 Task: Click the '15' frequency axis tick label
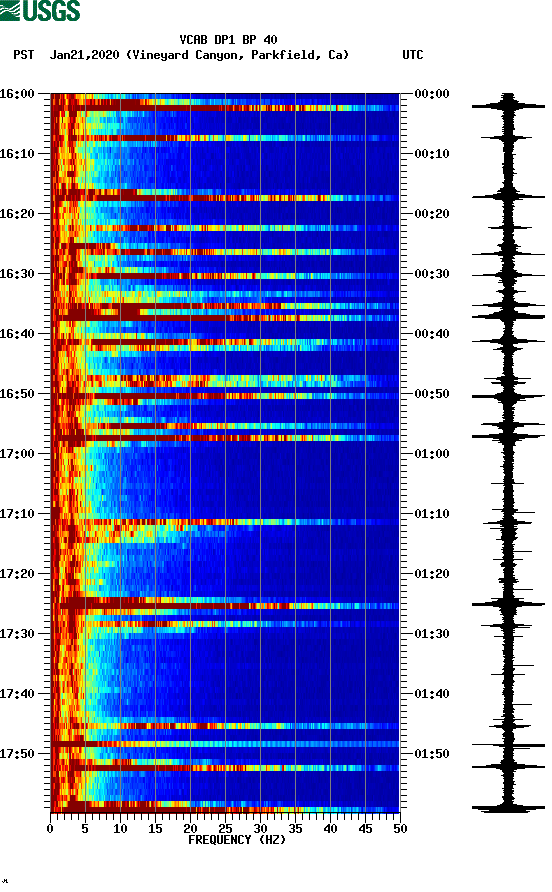pos(155,829)
